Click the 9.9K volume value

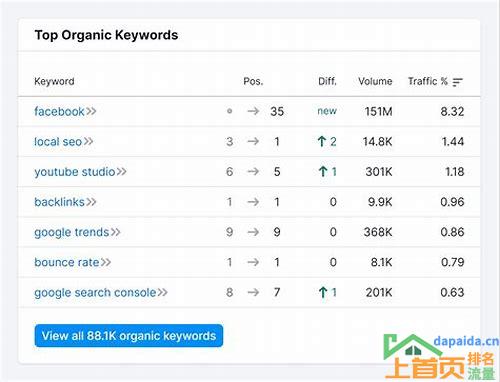pos(380,202)
